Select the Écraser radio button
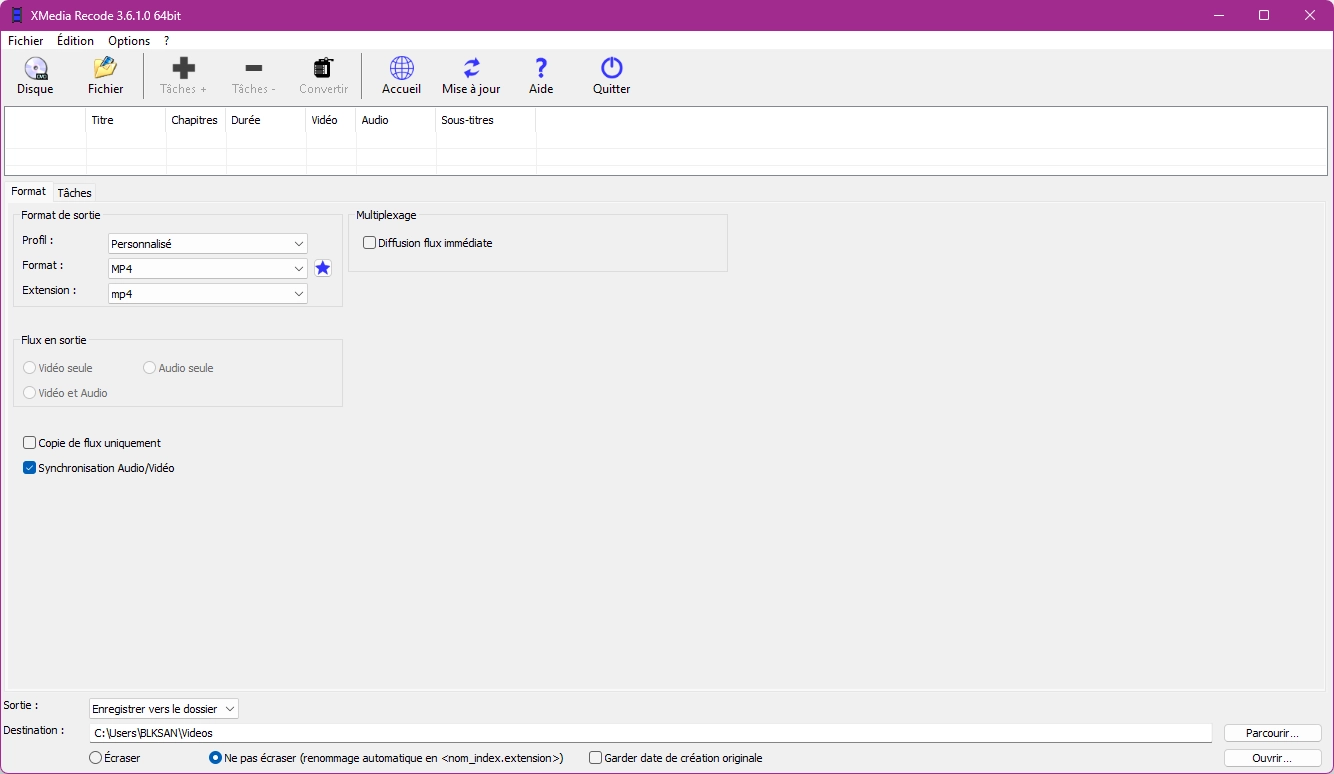 tap(95, 758)
